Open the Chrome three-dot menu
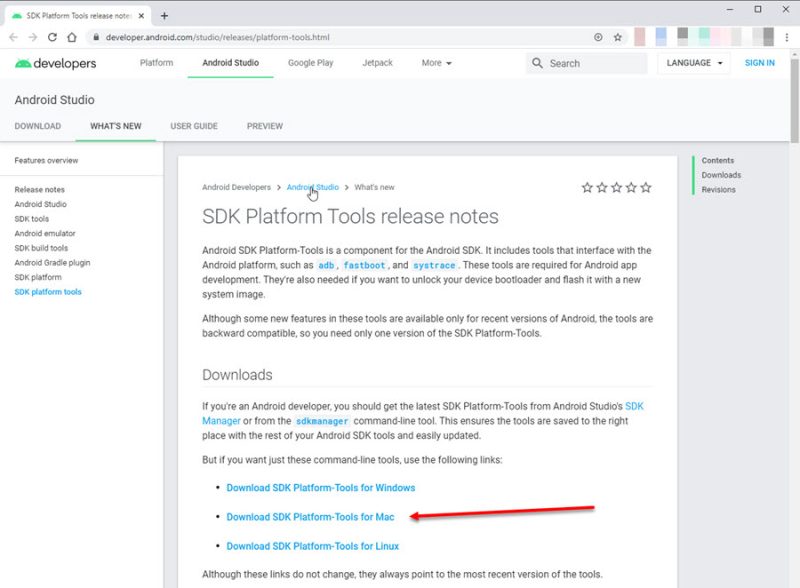The width and height of the screenshot is (800, 588). click(785, 37)
